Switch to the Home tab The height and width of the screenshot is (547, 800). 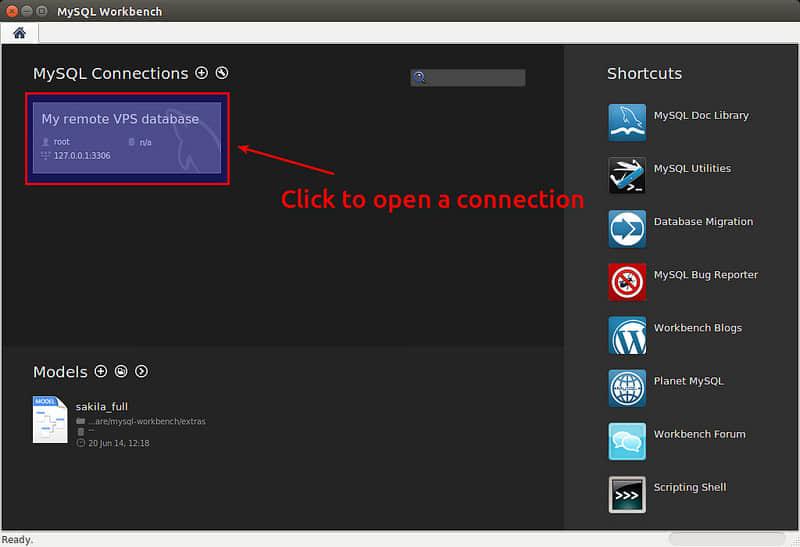pyautogui.click(x=19, y=33)
